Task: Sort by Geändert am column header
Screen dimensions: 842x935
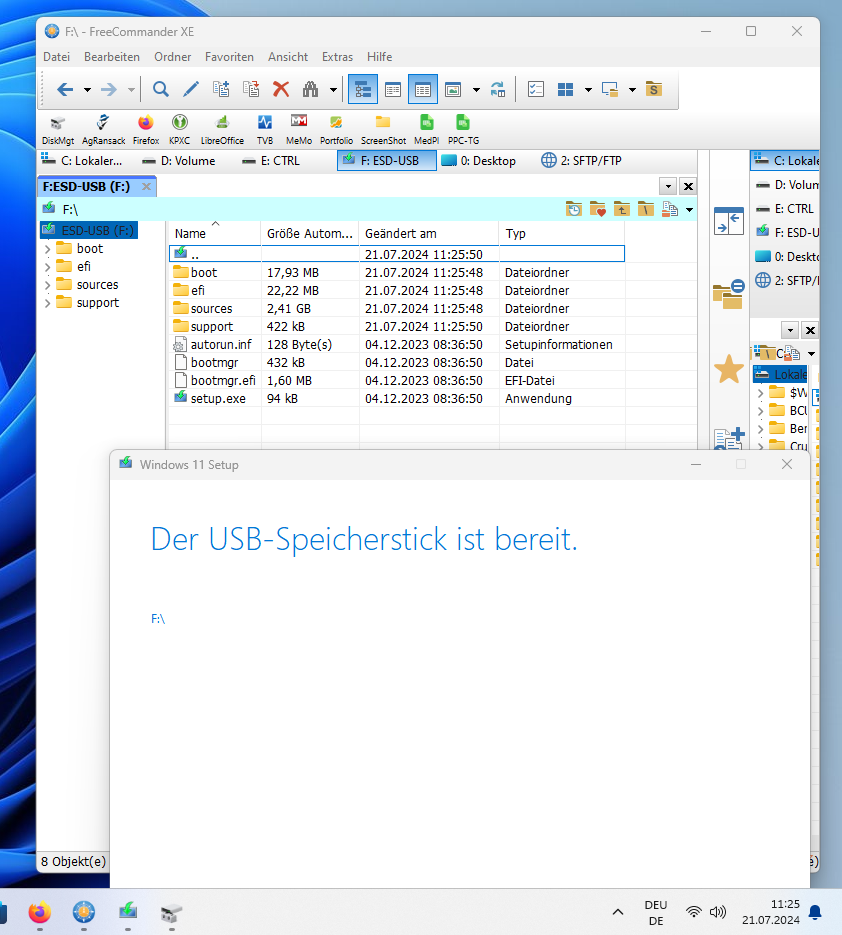Action: tap(429, 234)
